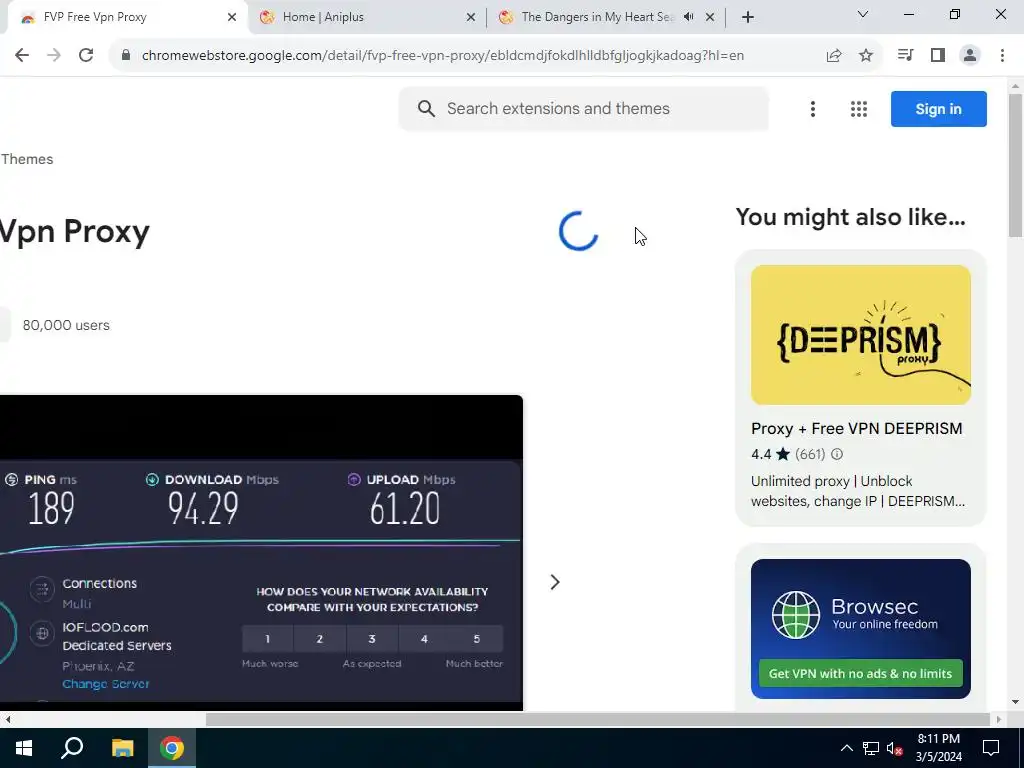This screenshot has height=768, width=1024.
Task: Close The Dangers in My Heart tab
Action: pos(710,17)
